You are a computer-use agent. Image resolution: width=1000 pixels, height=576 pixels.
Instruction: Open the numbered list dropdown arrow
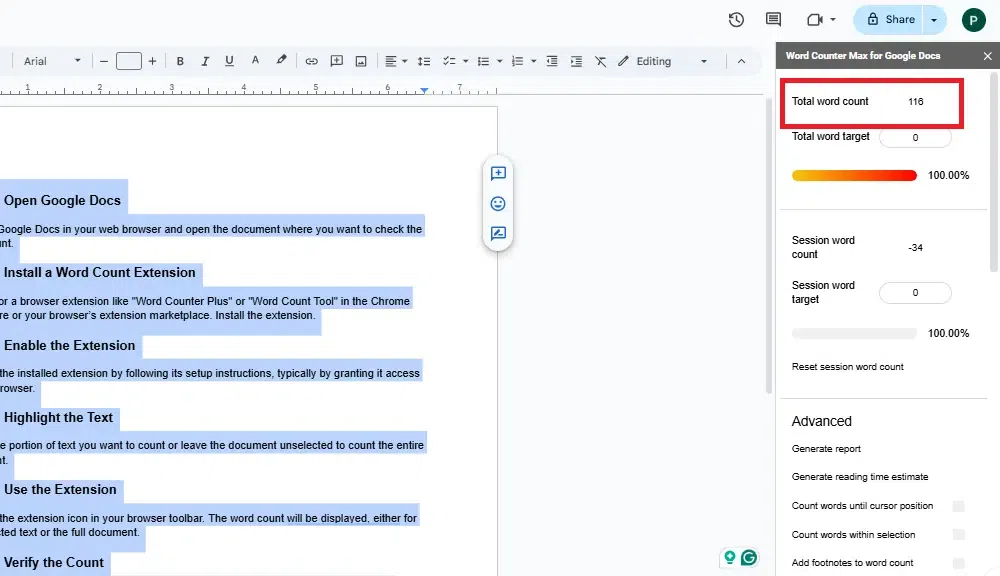(x=533, y=61)
